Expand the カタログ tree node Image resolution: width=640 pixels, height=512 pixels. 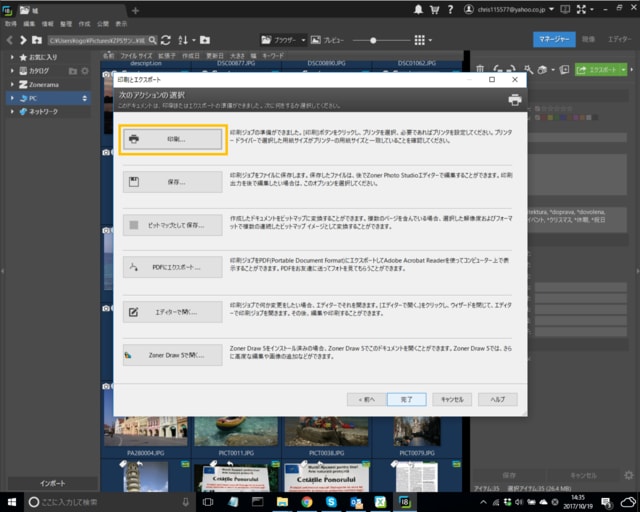click(12, 71)
